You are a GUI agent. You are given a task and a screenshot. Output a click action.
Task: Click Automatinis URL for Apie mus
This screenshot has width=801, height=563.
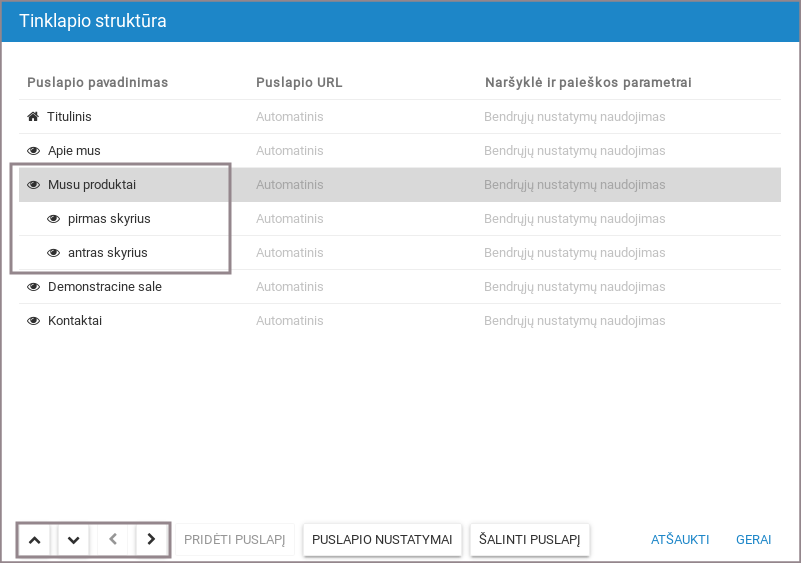coord(290,151)
